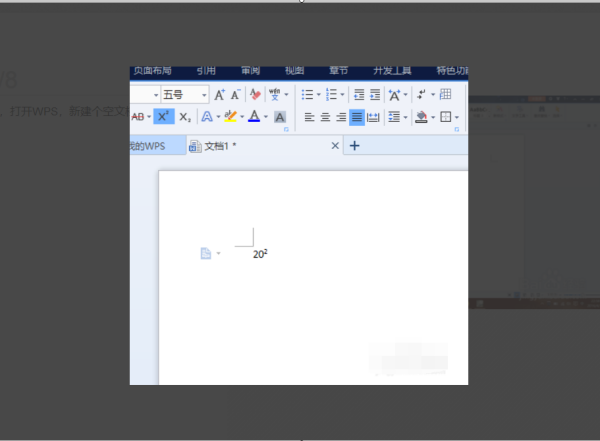The width and height of the screenshot is (600, 441).
Task: Open the 开发工具 ribbon tab
Action: (x=392, y=71)
